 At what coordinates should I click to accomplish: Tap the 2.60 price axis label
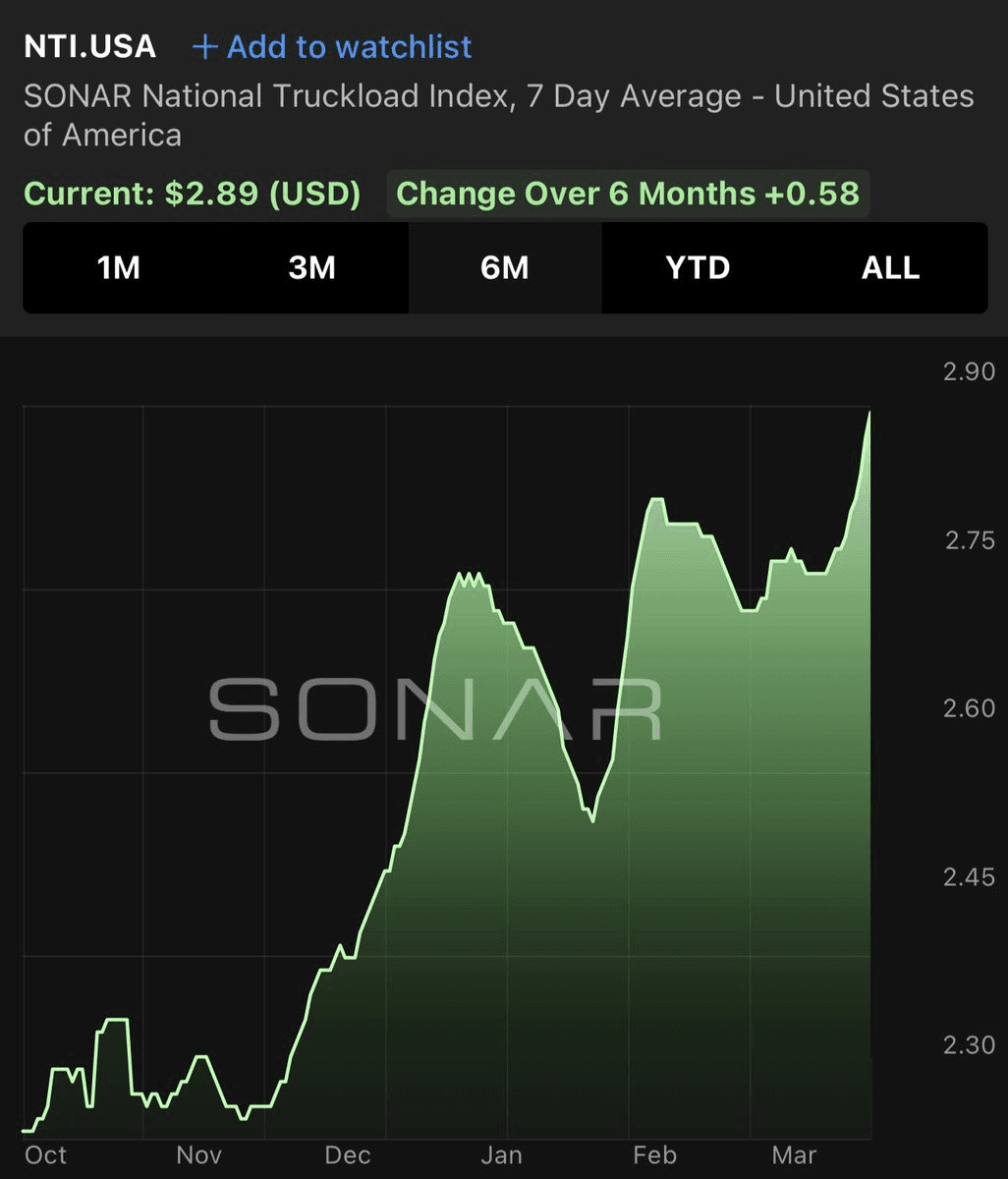click(x=969, y=707)
